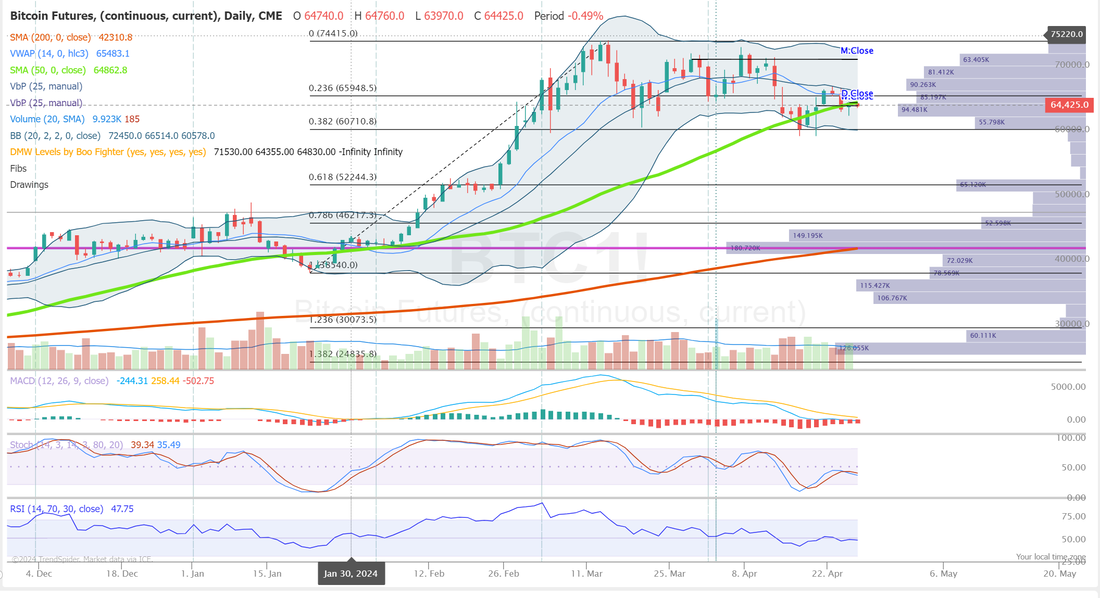Screen dimensions: 1100x598
Task: Click the 75220.0 price axis label
Action: tap(1067, 34)
